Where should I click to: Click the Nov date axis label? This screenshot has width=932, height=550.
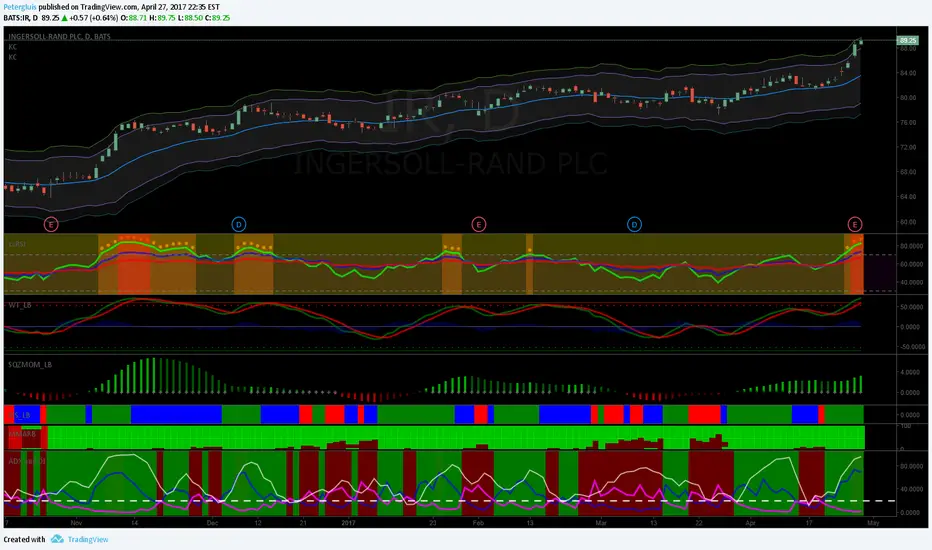[76, 523]
